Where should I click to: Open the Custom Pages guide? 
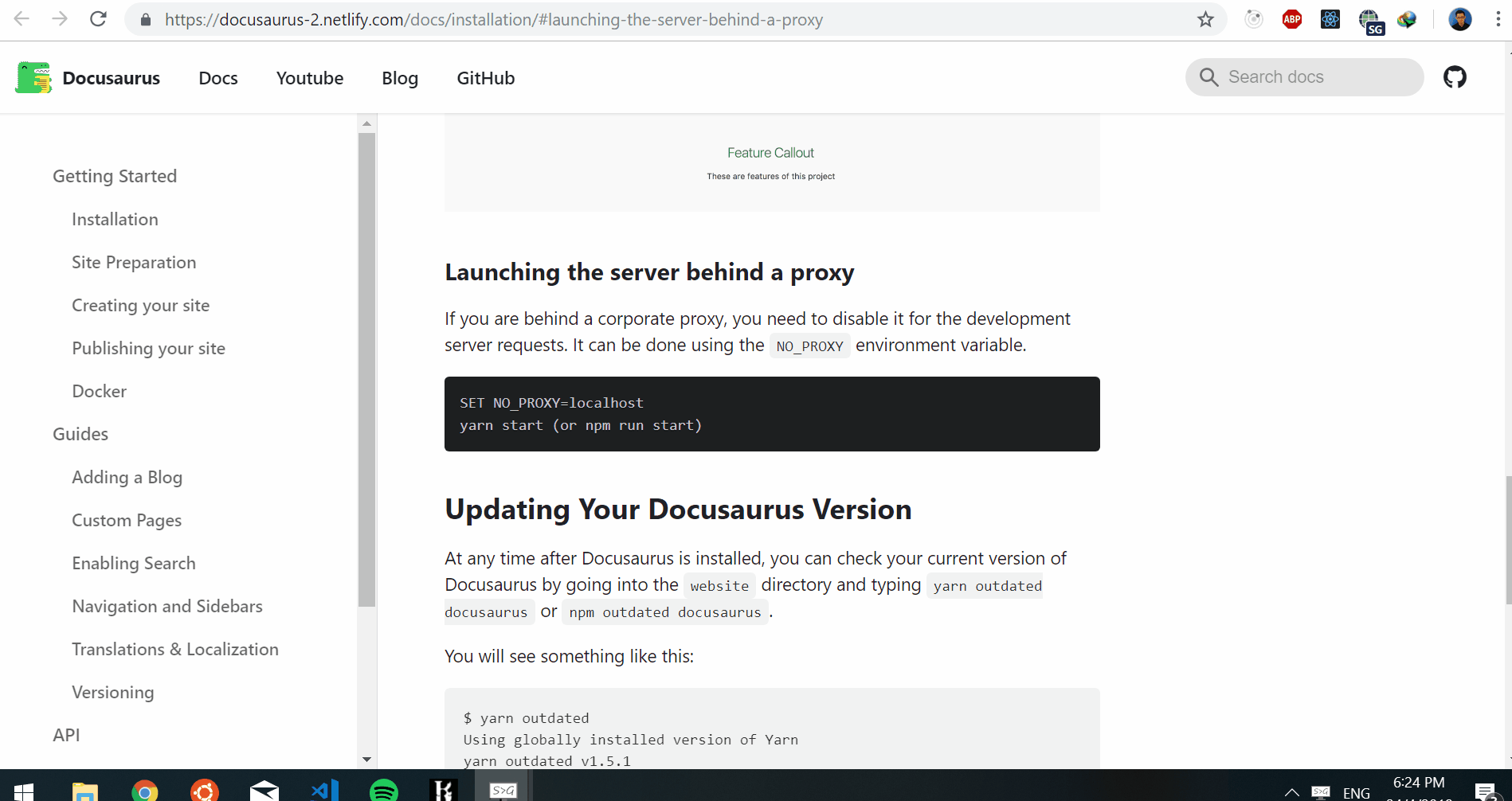click(x=127, y=520)
